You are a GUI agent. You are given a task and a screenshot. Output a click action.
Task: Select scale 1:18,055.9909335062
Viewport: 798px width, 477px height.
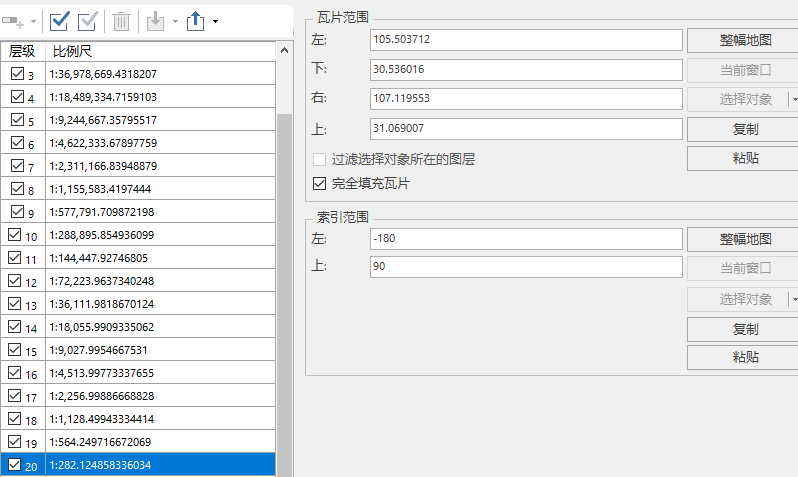click(160, 326)
